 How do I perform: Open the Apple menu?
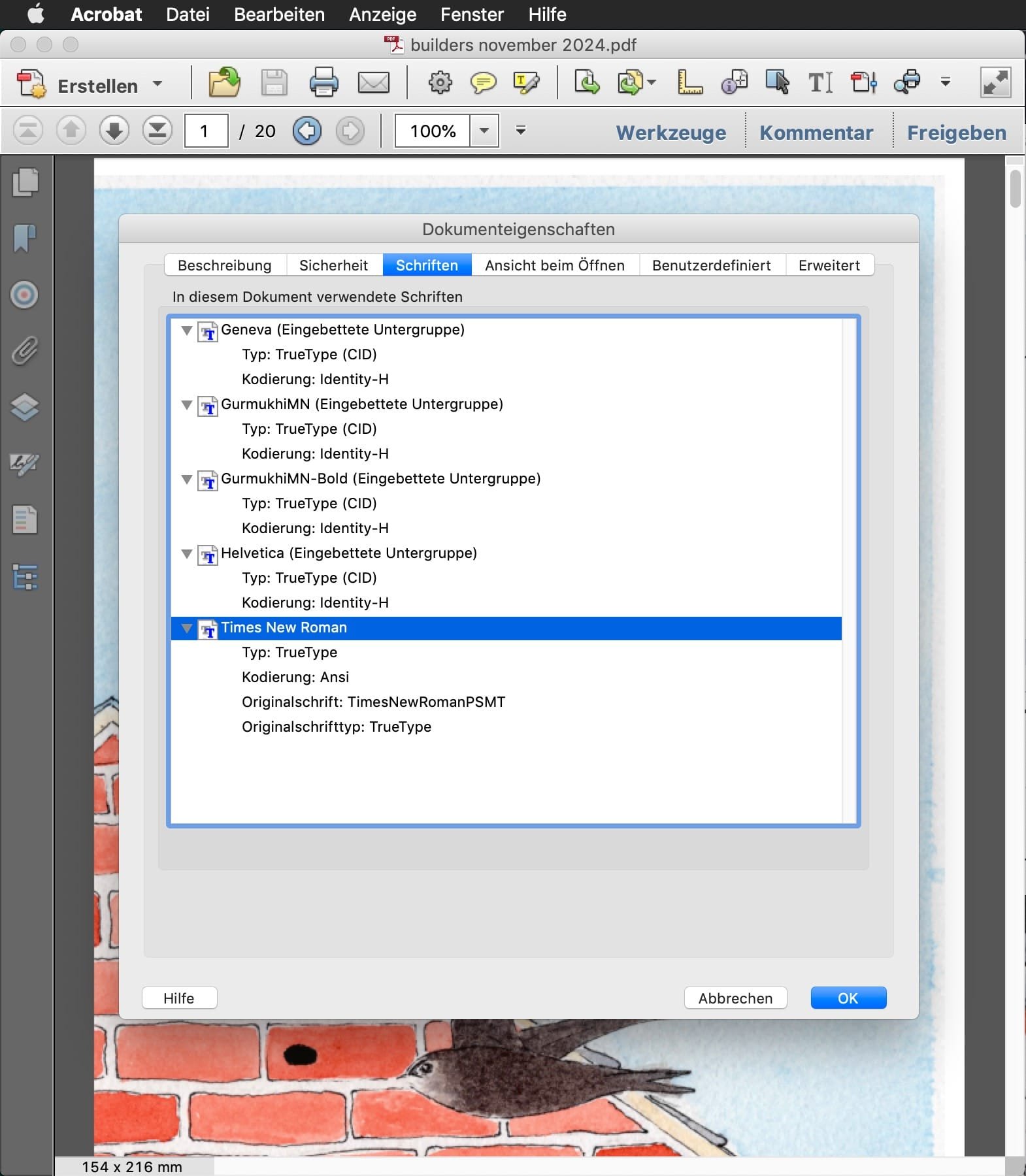(35, 14)
